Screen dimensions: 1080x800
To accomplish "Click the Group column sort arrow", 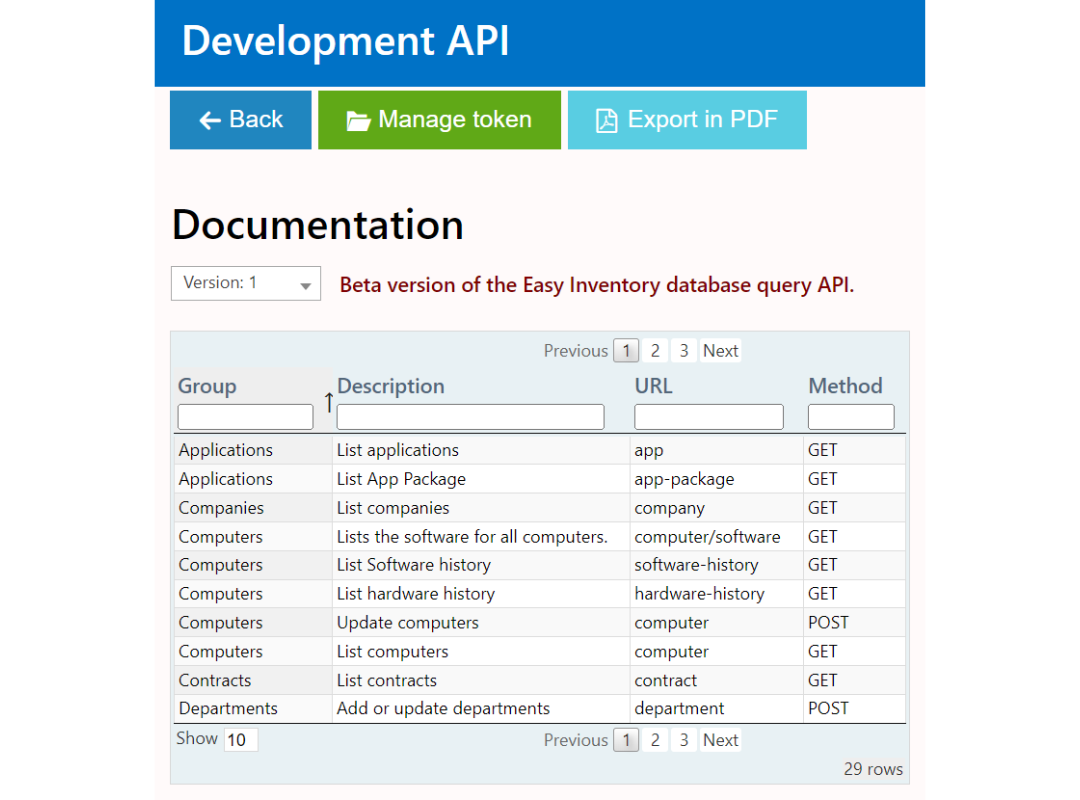I will (x=328, y=402).
